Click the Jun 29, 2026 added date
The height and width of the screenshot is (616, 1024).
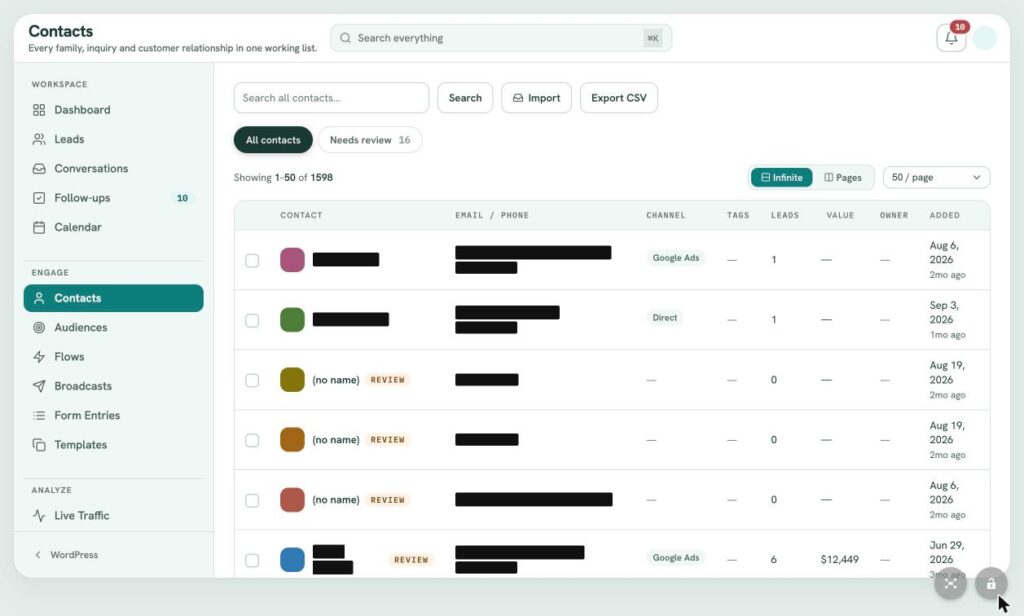click(x=946, y=552)
